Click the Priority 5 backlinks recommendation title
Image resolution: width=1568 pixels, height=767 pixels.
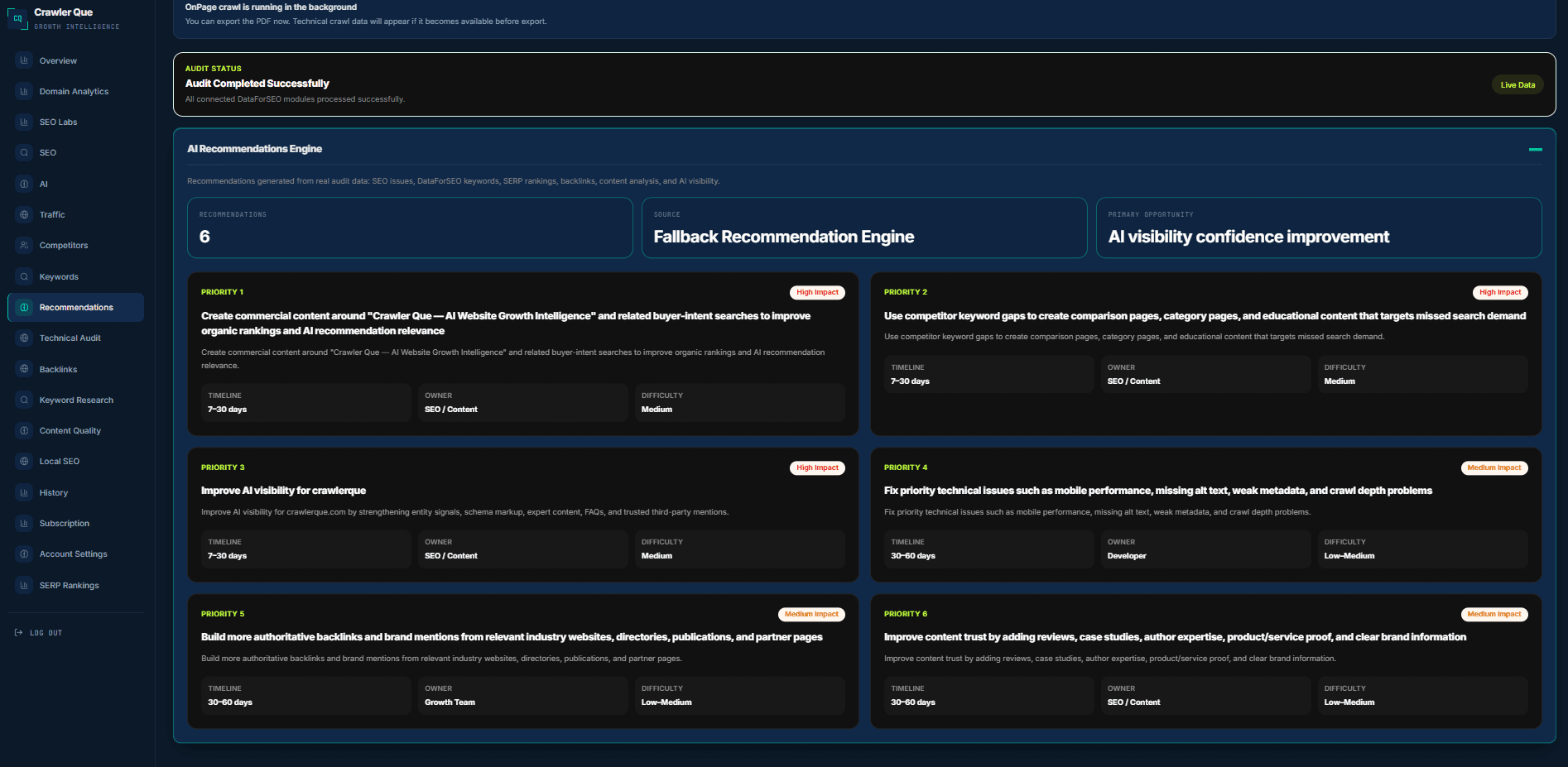(x=512, y=637)
